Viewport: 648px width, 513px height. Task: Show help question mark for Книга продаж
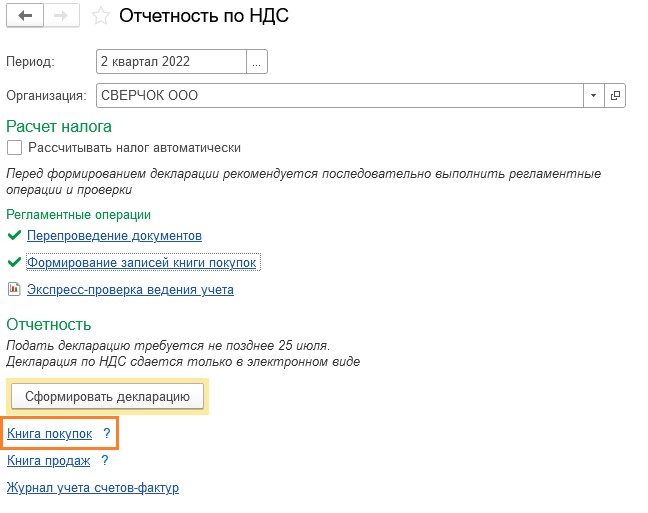105,460
